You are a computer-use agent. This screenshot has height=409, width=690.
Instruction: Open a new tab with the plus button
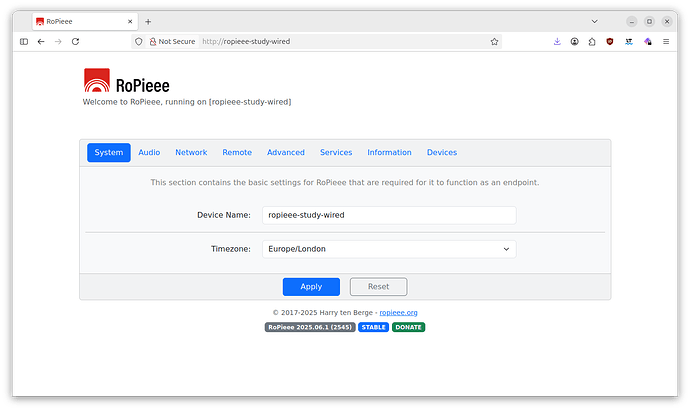[x=148, y=22]
